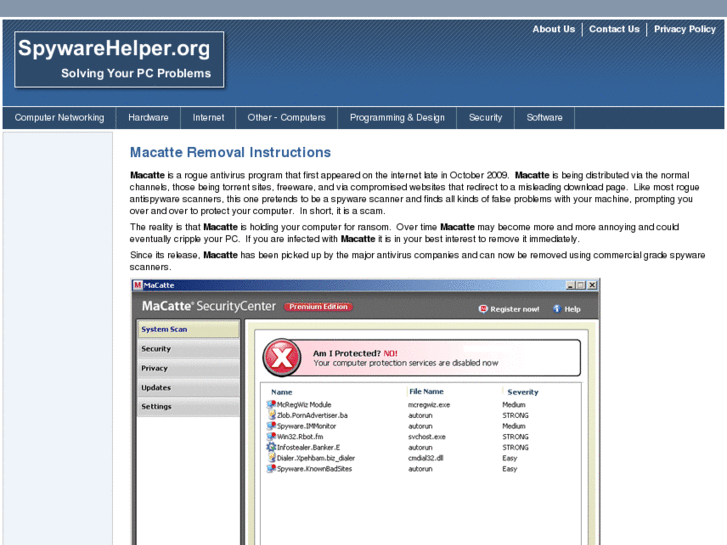727x545 pixels.
Task: Click the mcregwiz.exe file name
Action: (429, 404)
